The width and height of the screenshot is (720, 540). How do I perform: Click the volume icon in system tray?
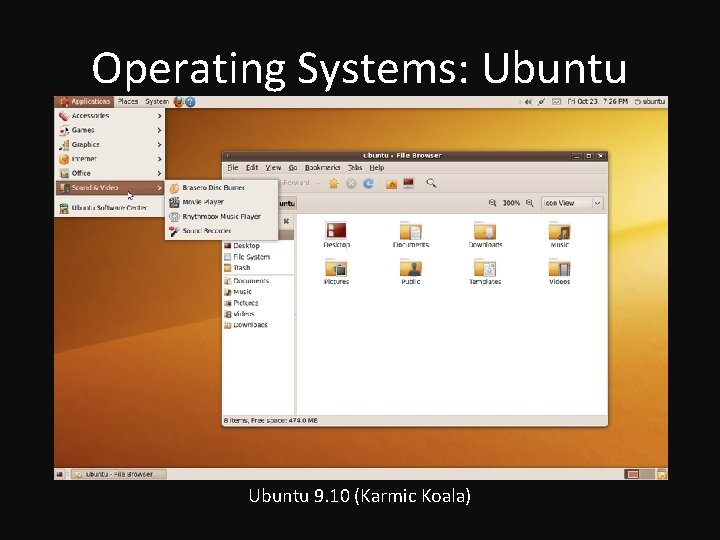coord(528,102)
